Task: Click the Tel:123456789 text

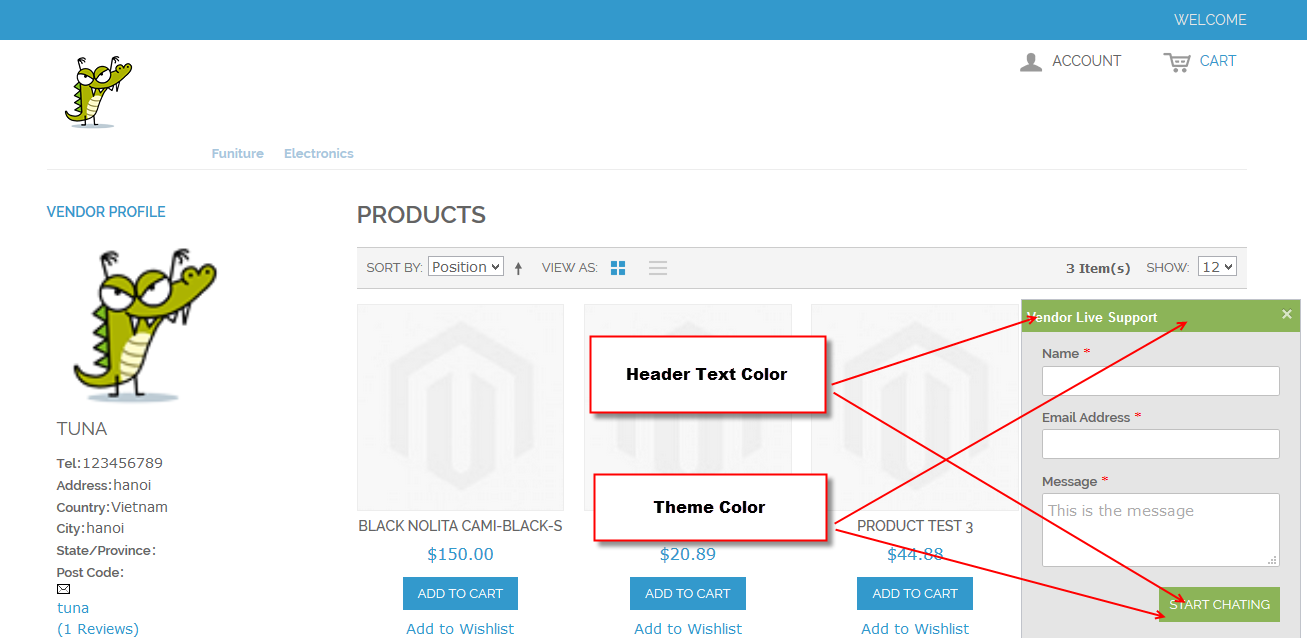Action: click(110, 463)
